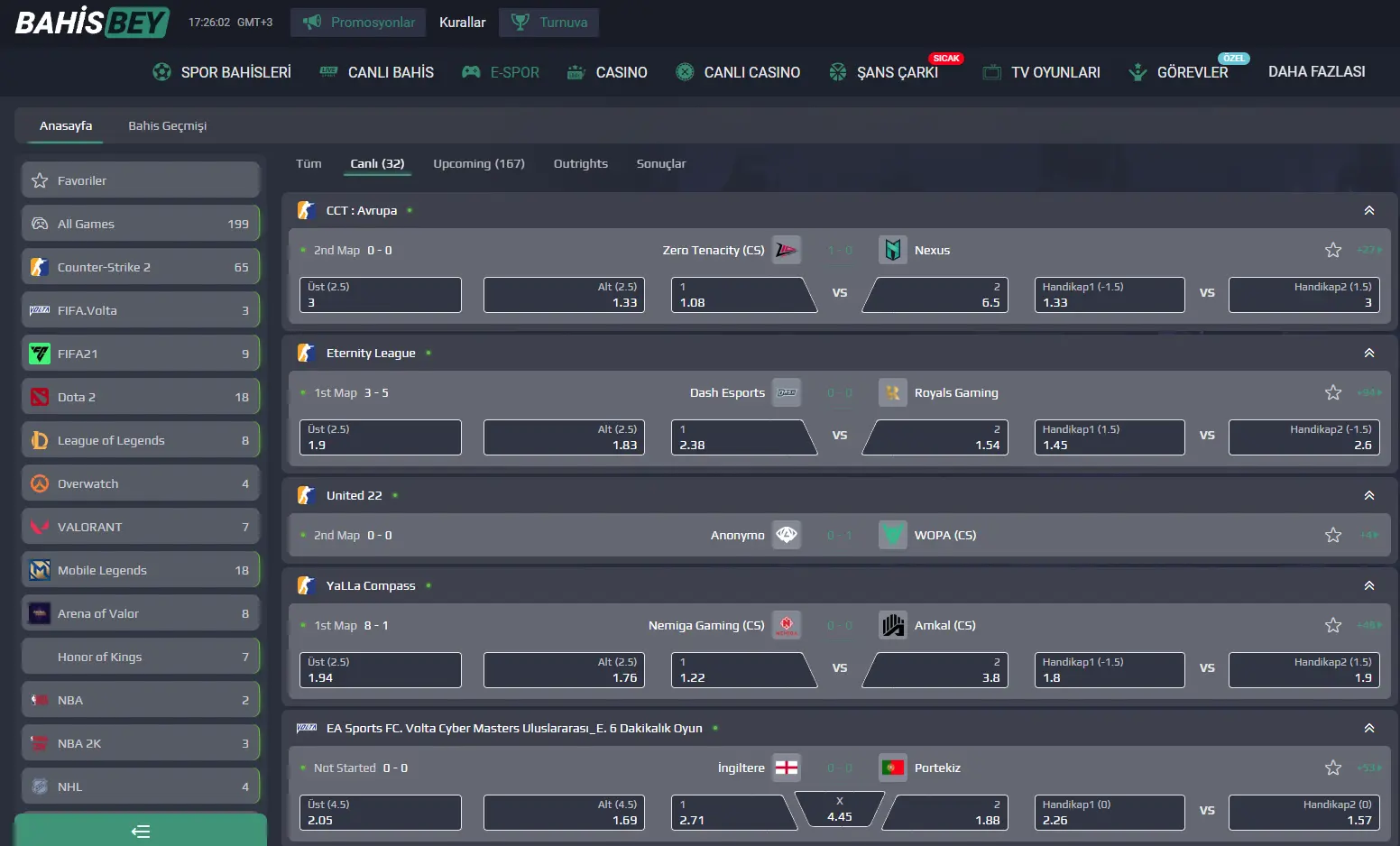Click the Nemiga Gaming team logo
This screenshot has height=846, width=1400.
click(787, 625)
